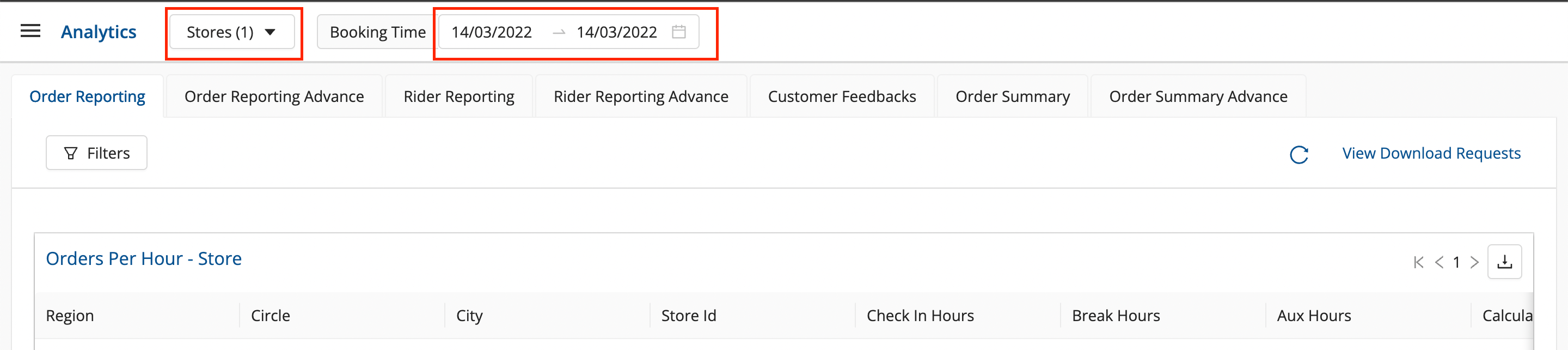Click the Filters button
The height and width of the screenshot is (350, 1568).
pyautogui.click(x=97, y=153)
